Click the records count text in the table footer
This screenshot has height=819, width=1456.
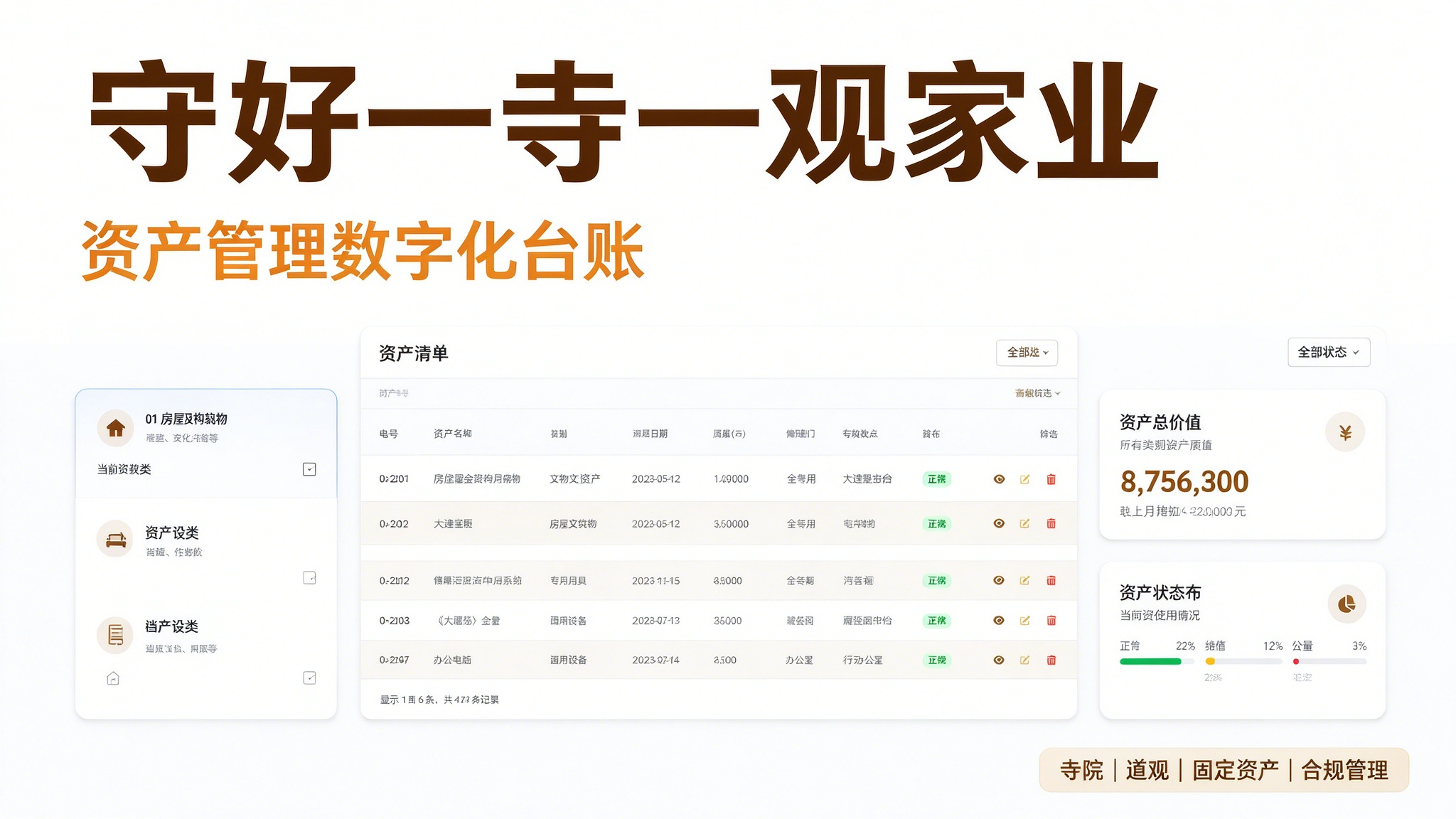click(x=439, y=700)
